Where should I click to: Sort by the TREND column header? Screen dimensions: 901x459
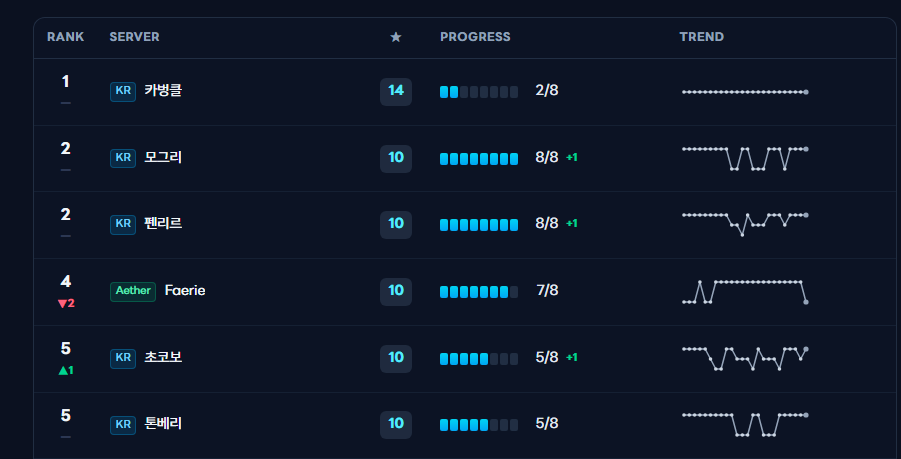[702, 37]
